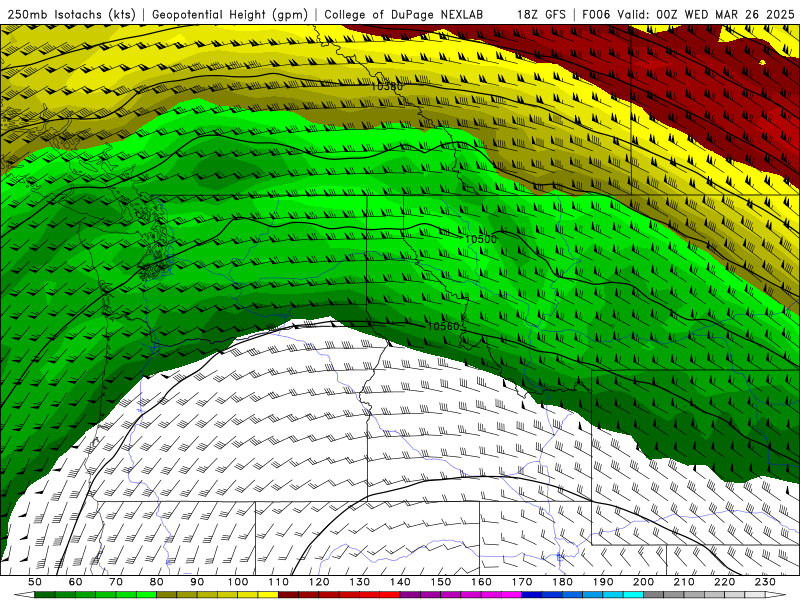Click the right arrow end of the colorbar
Screen dimensions: 800x600
tap(775, 595)
